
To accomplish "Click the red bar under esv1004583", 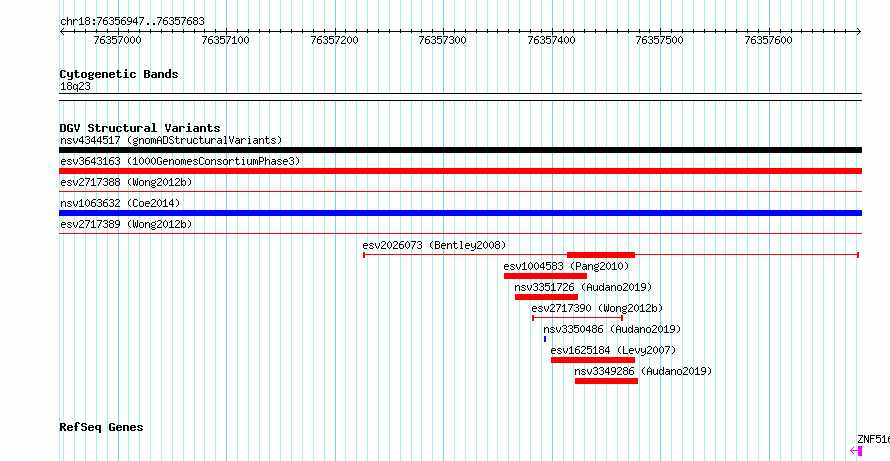I will point(545,276).
